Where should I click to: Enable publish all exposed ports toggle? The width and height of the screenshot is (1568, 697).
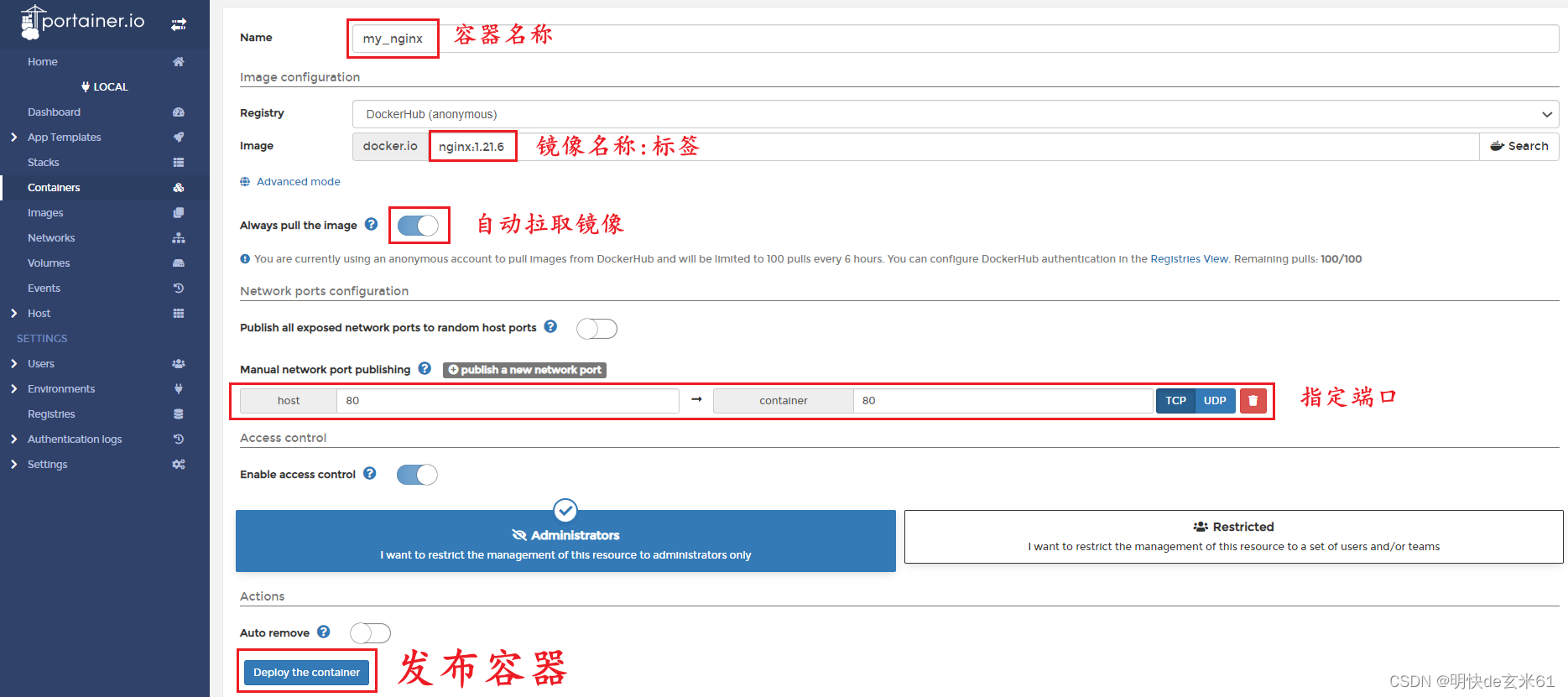tap(596, 329)
